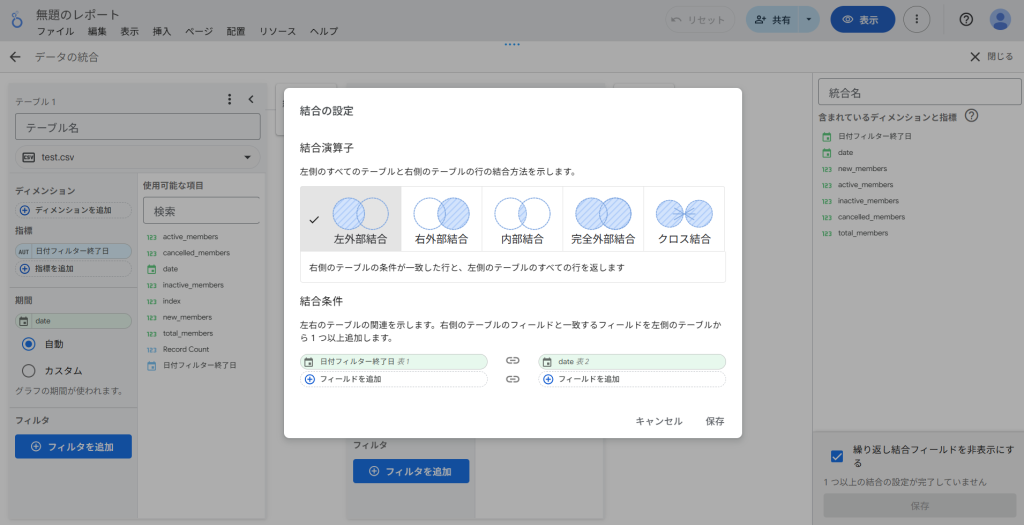
Task: Select new_members in available fields list
Action: [x=187, y=317]
